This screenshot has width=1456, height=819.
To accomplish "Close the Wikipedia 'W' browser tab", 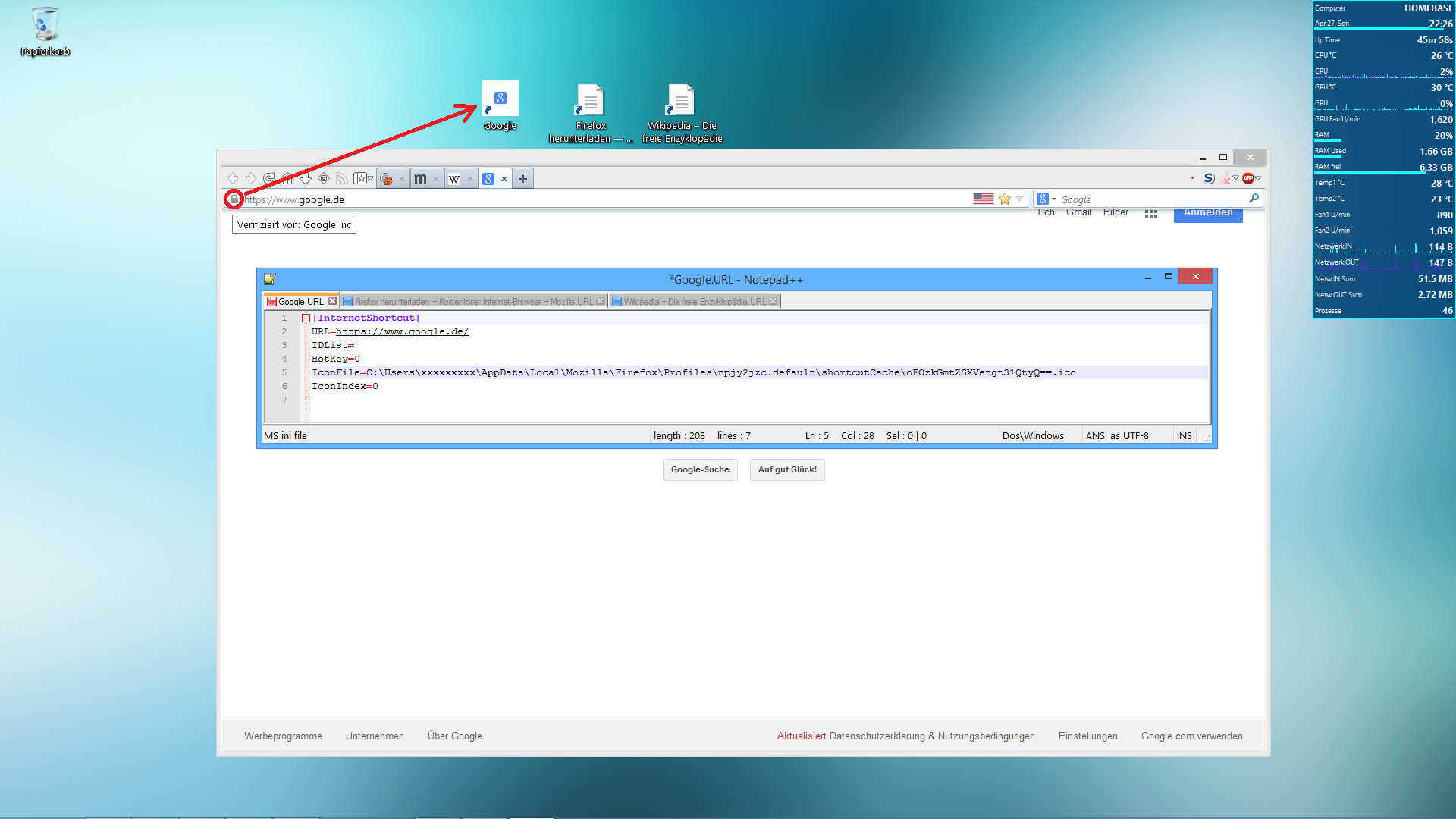I will (470, 179).
